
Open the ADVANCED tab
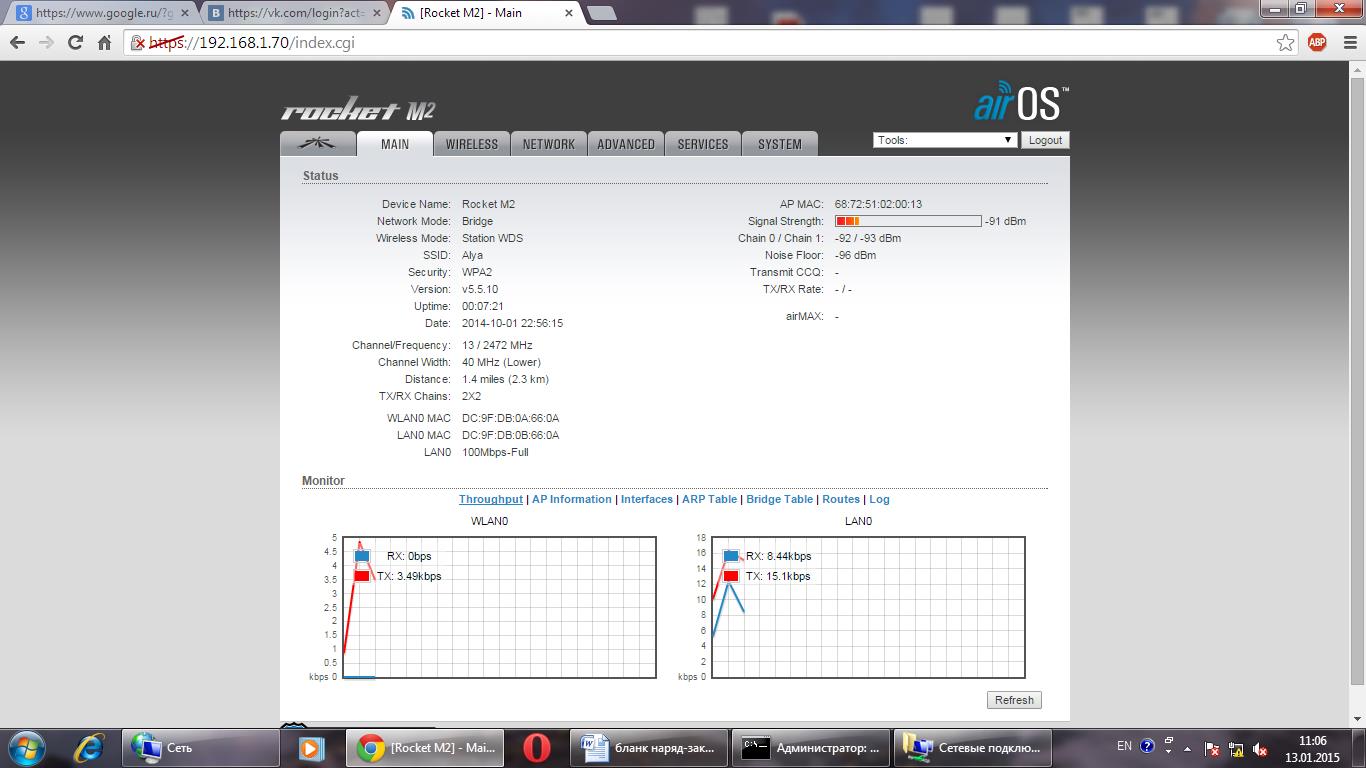click(626, 143)
